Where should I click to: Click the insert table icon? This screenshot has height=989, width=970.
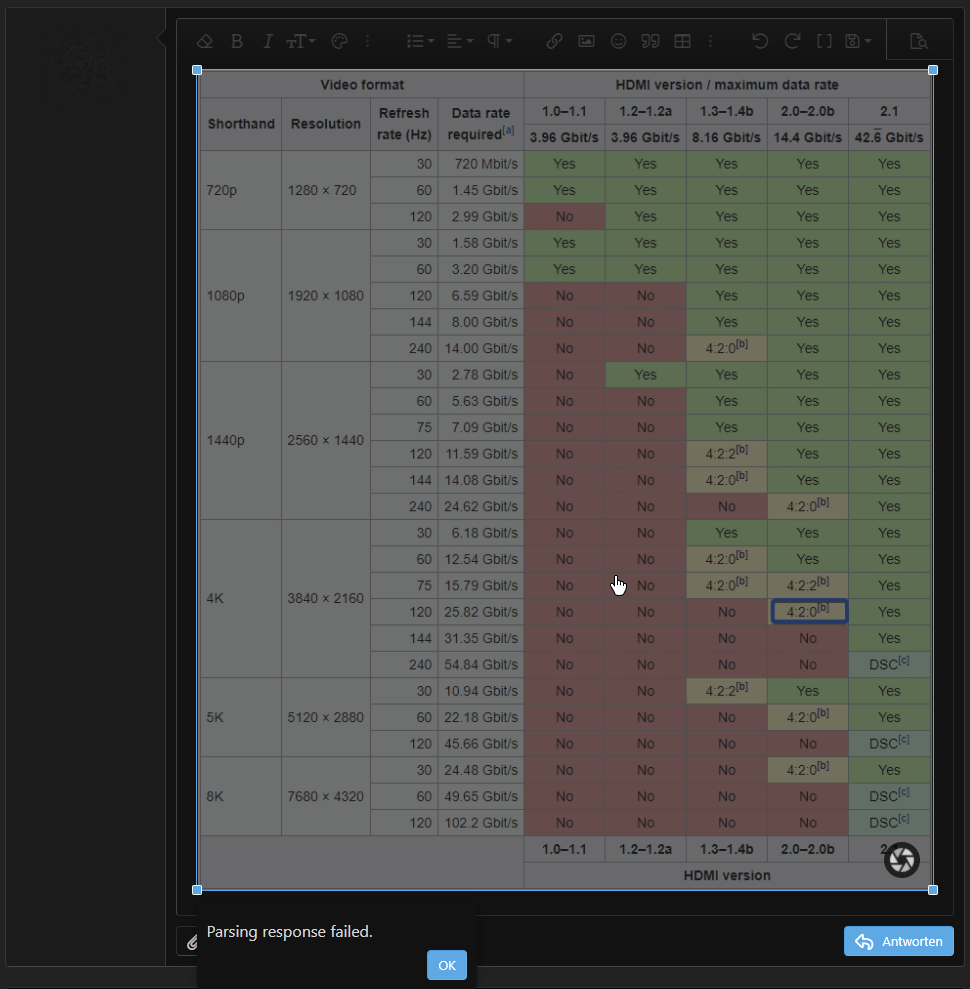pos(682,42)
